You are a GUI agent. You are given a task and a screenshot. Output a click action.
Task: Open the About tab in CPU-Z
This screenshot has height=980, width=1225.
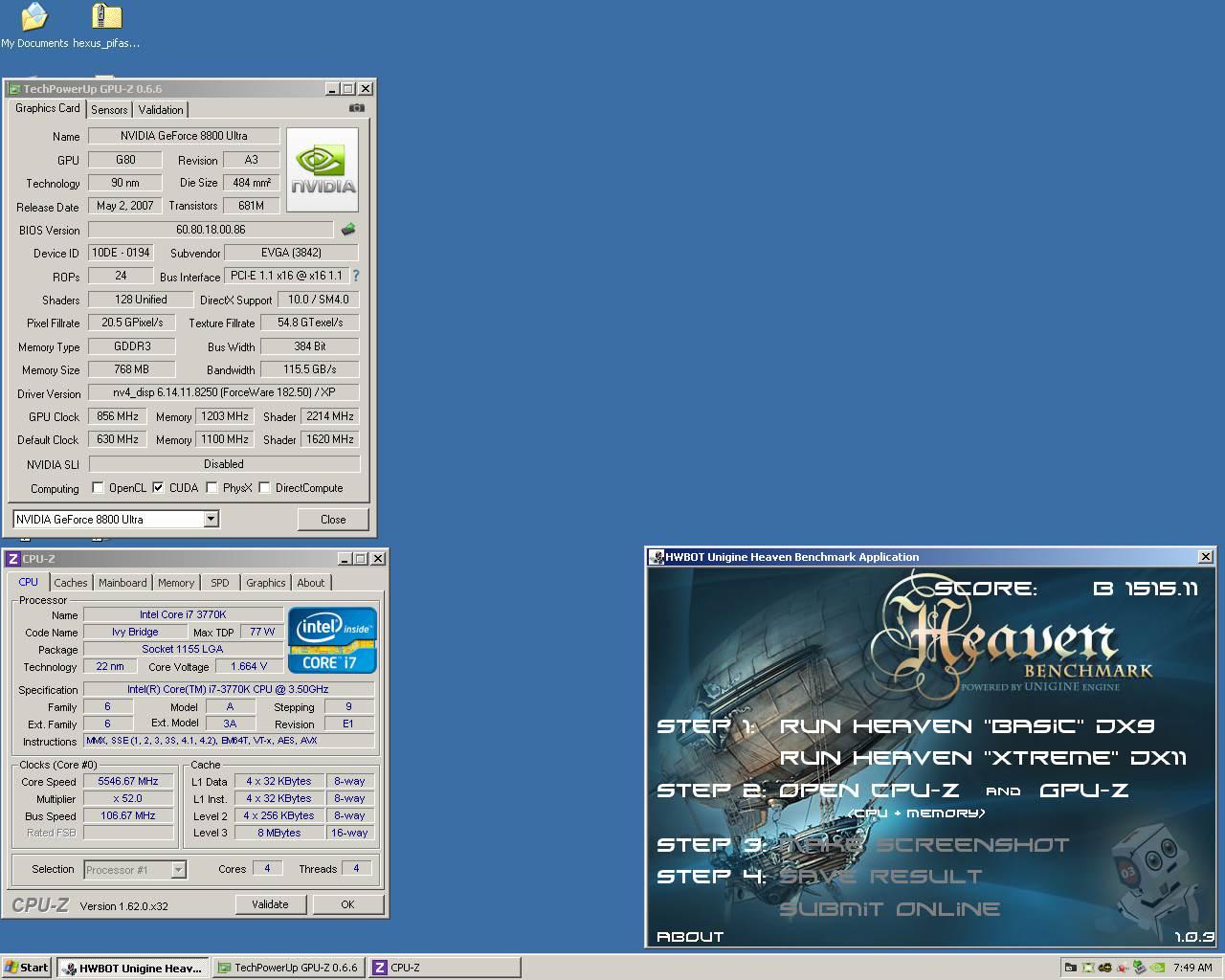[311, 583]
